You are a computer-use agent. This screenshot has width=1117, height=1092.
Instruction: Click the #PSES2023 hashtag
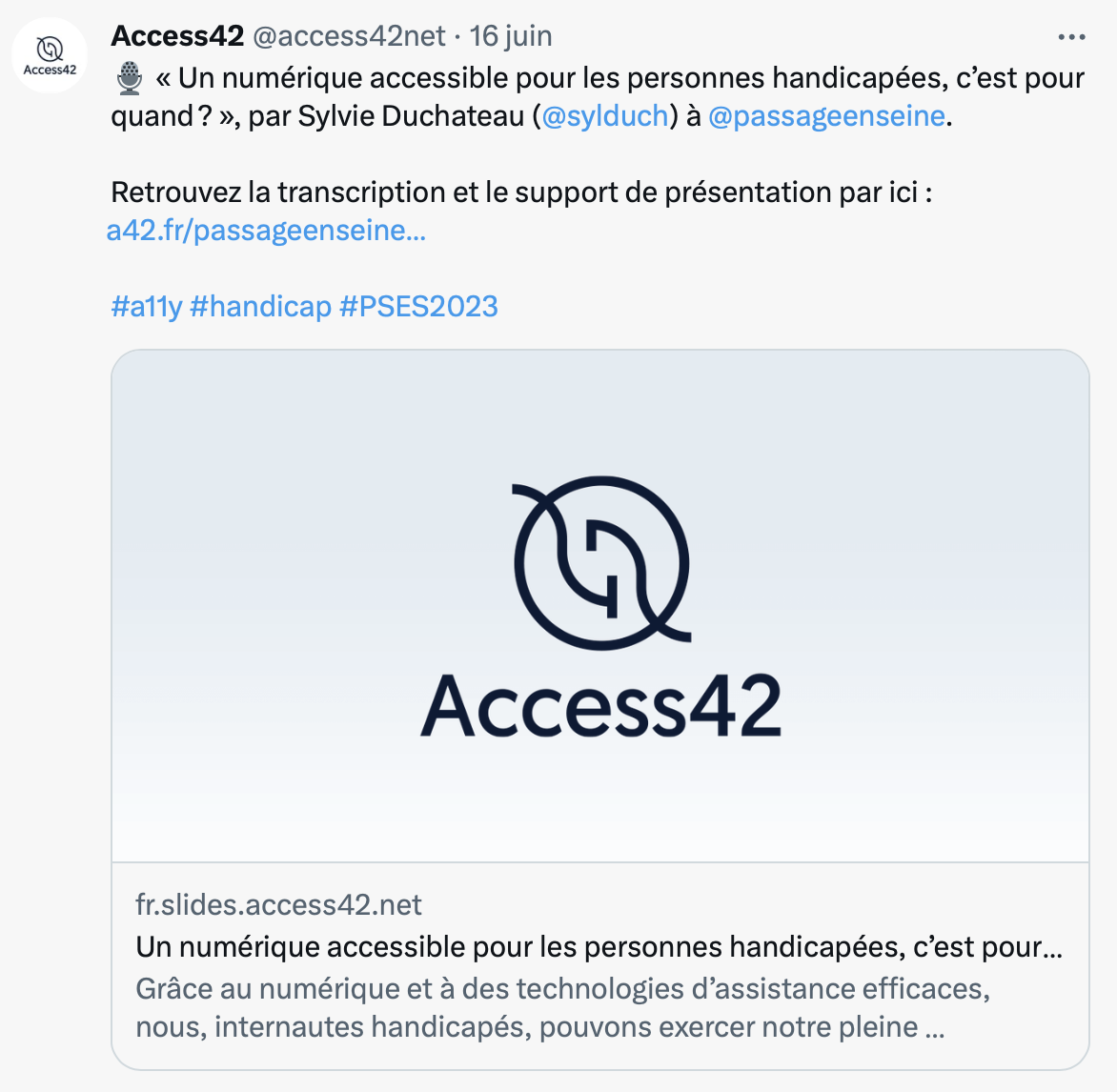tap(418, 307)
